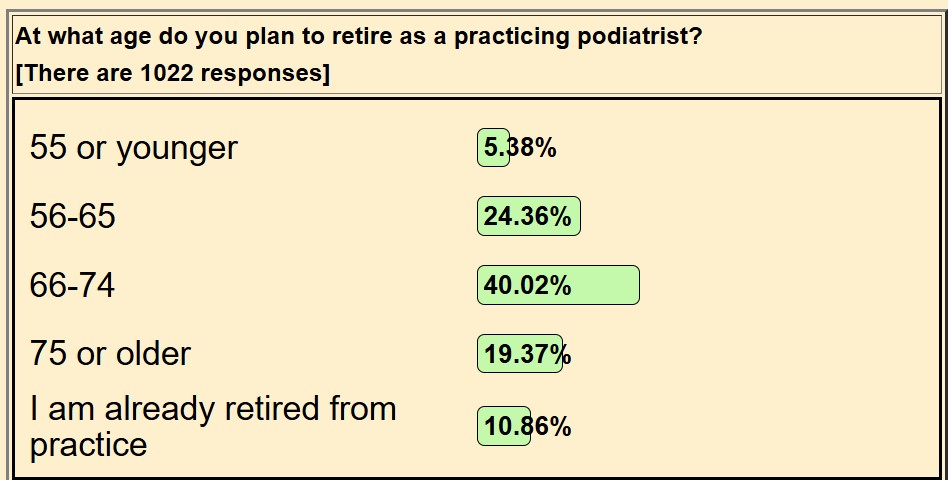This screenshot has width=948, height=480.
Task: Click the '[There are 1022 responses]' text
Action: (173, 74)
